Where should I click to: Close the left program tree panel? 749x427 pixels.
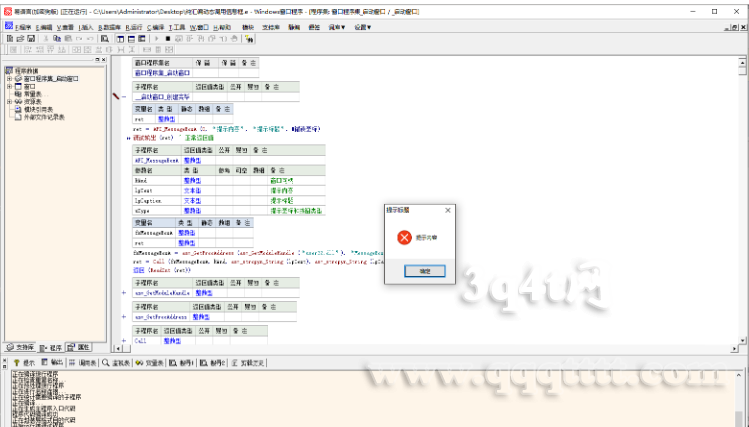104,60
